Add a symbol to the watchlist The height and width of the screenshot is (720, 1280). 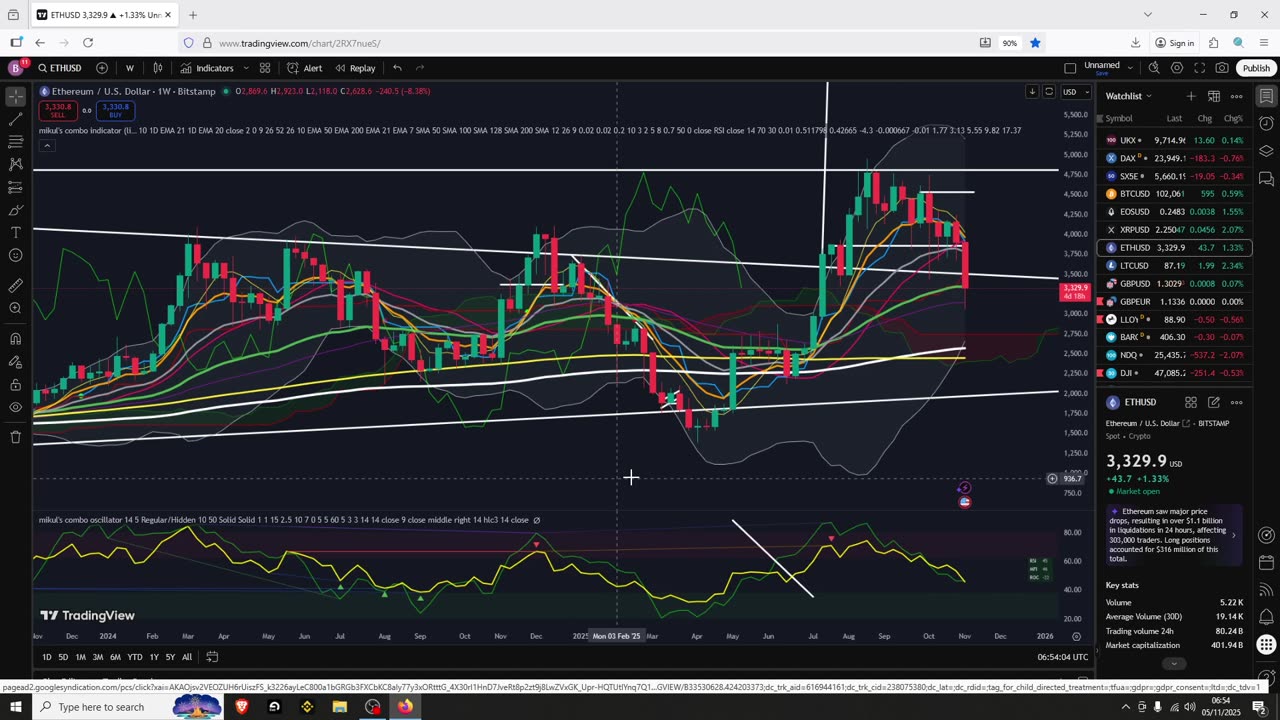coord(1191,96)
